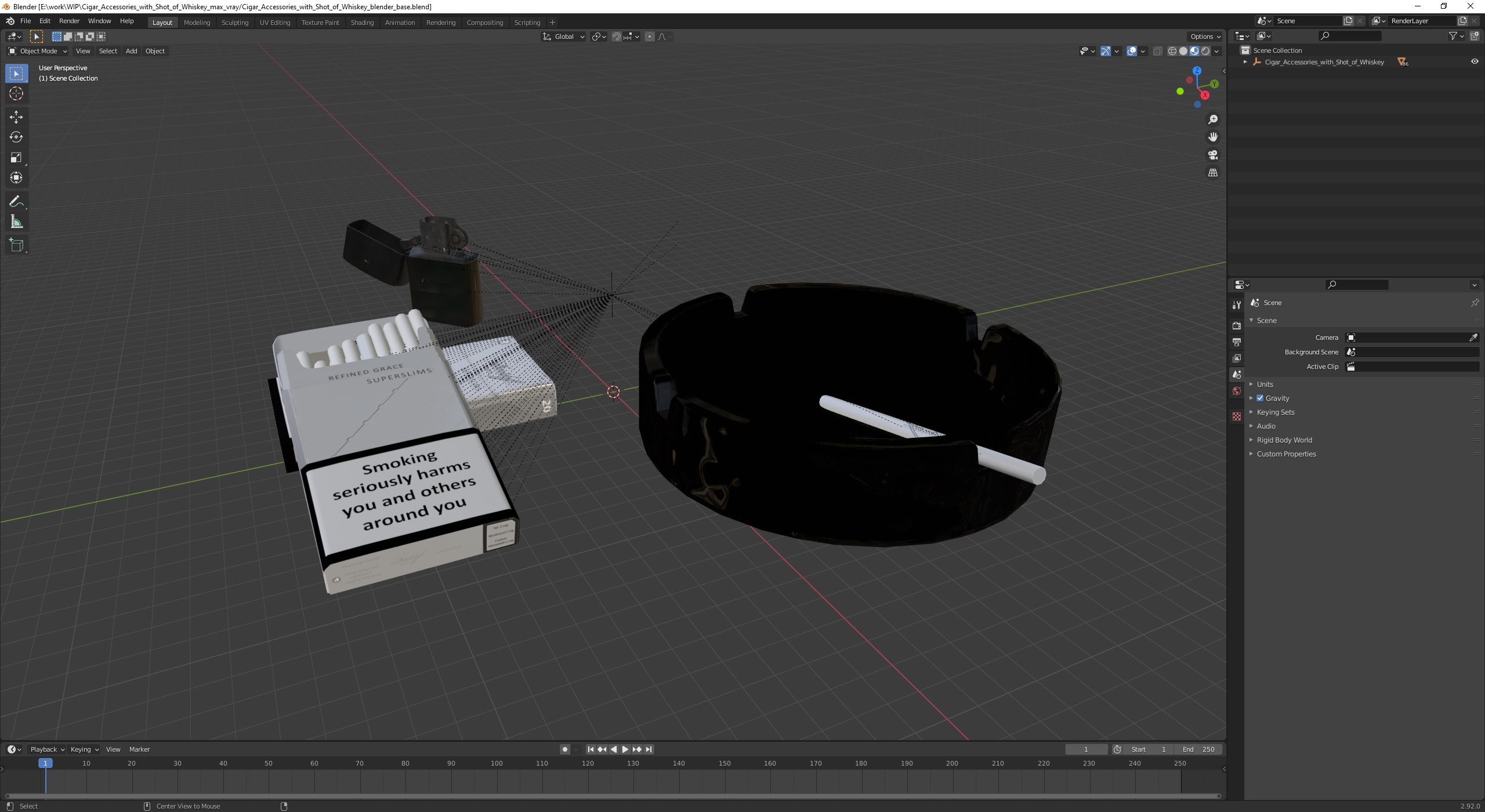
Task: Pick the Measure tool
Action: (x=16, y=222)
